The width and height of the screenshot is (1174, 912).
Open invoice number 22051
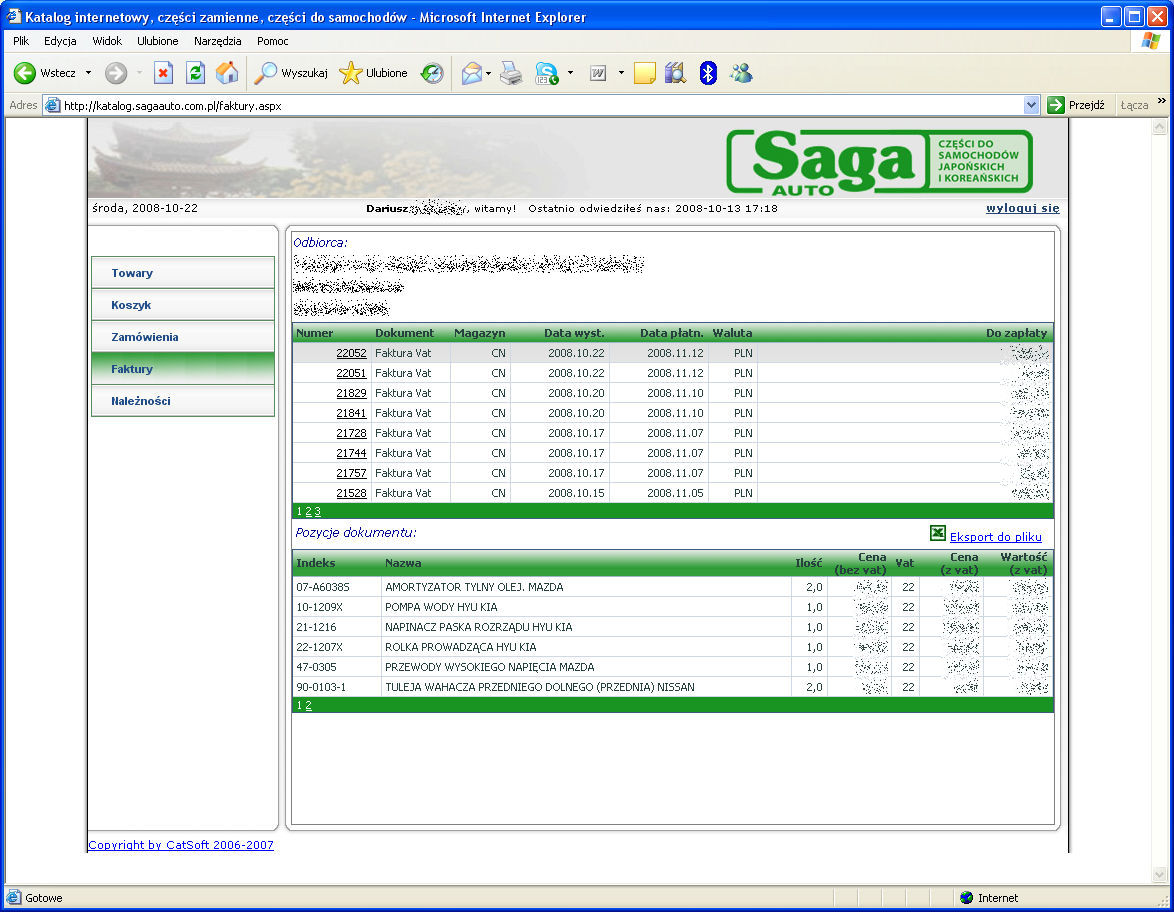click(351, 373)
